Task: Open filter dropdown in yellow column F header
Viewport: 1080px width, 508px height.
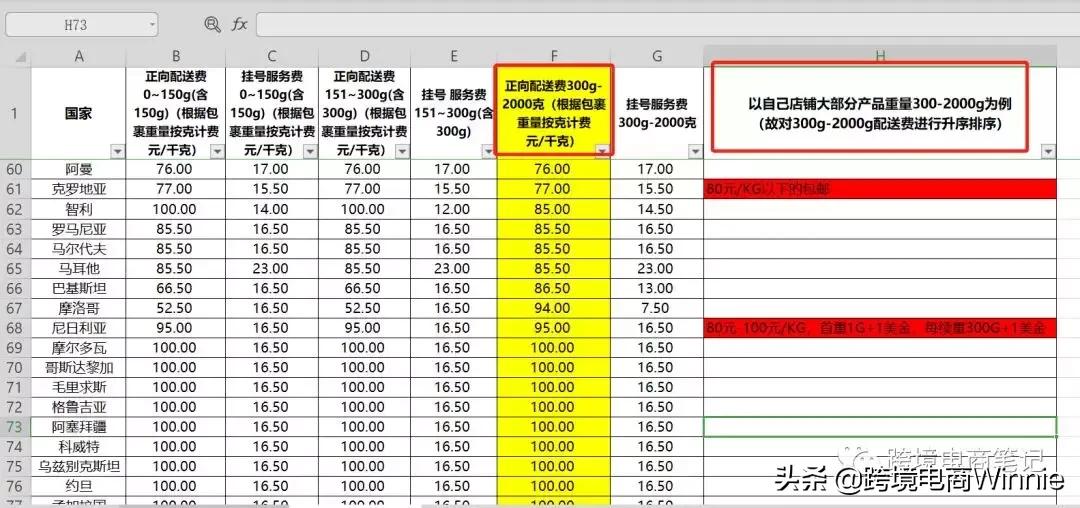Action: coord(603,151)
